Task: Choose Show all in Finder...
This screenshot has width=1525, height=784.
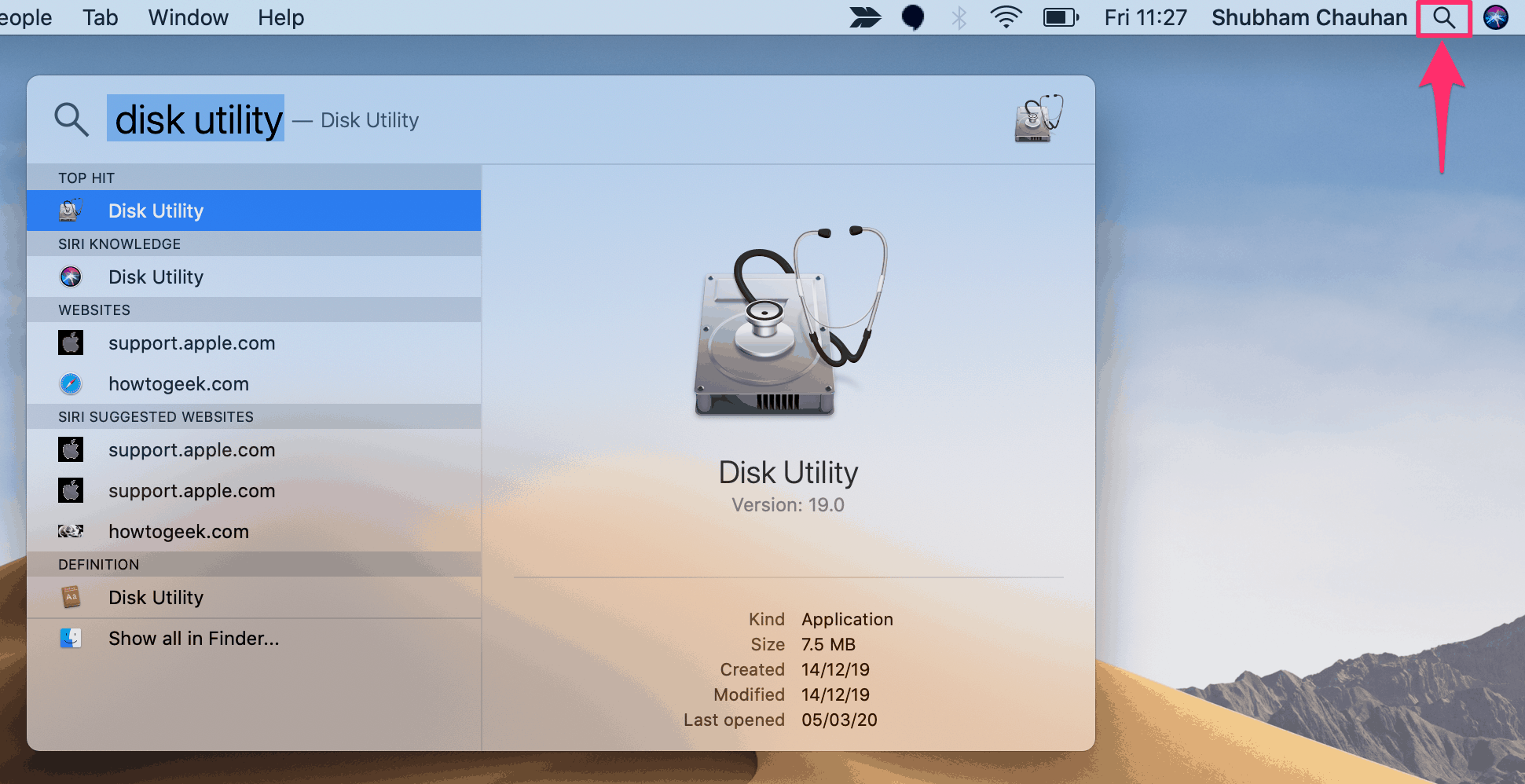Action: point(254,639)
